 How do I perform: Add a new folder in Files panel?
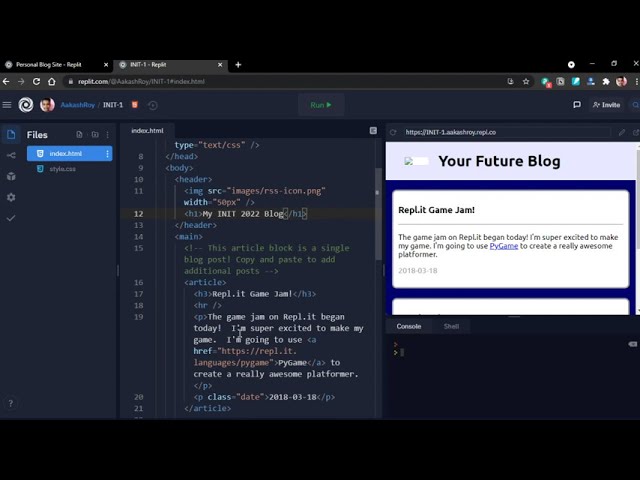click(95, 134)
